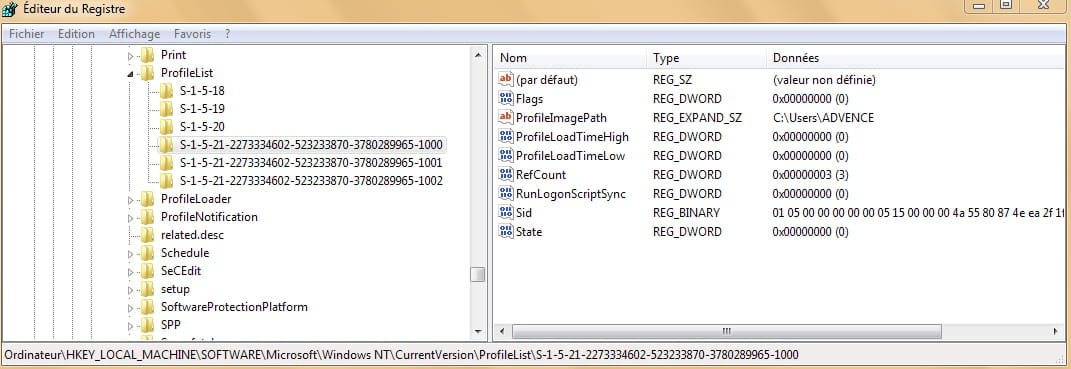This screenshot has width=1071, height=369.
Task: Select key S-1-5-21-...-1002
Action: pyautogui.click(x=311, y=180)
